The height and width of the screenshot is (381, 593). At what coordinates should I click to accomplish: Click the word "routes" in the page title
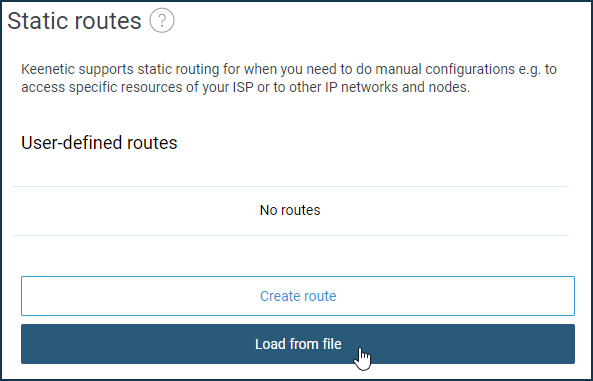(108, 22)
